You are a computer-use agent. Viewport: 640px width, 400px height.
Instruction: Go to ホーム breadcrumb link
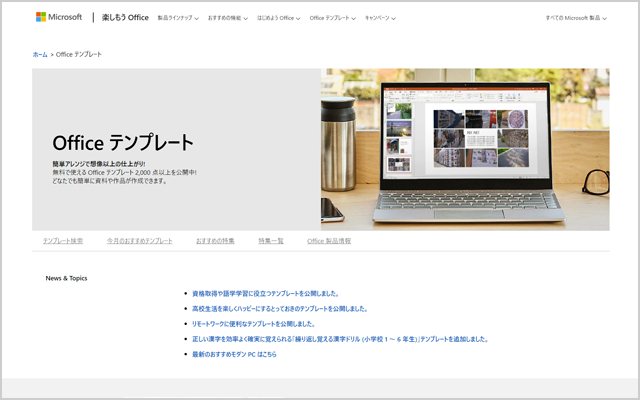(x=40, y=54)
